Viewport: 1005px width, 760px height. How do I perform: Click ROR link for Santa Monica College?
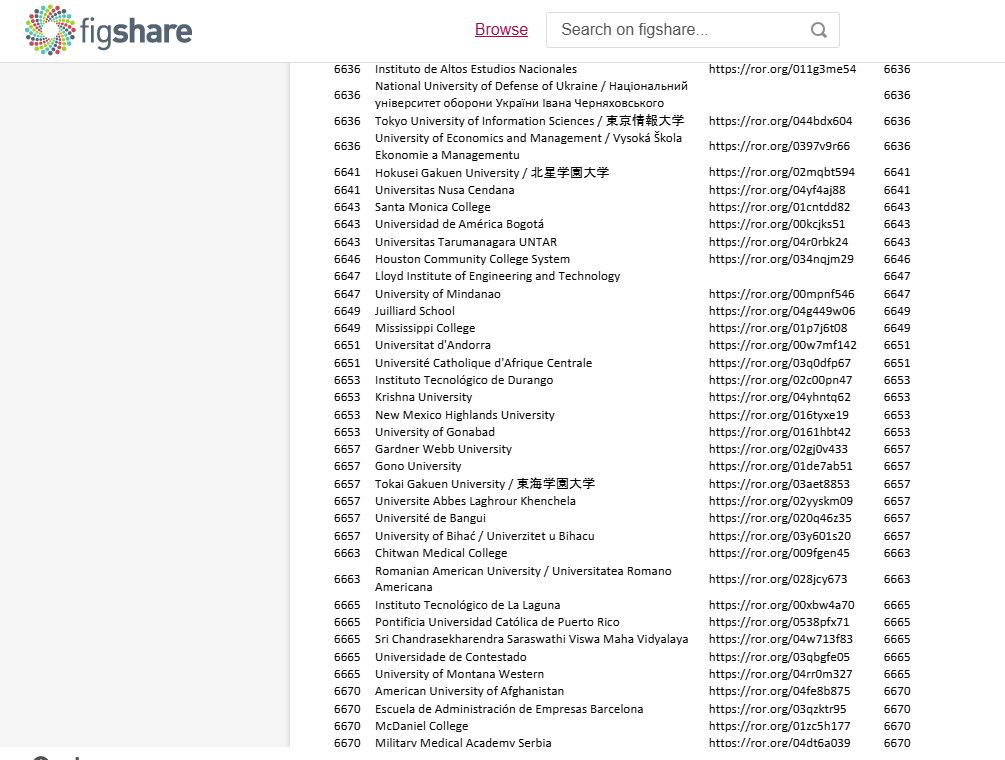(779, 208)
